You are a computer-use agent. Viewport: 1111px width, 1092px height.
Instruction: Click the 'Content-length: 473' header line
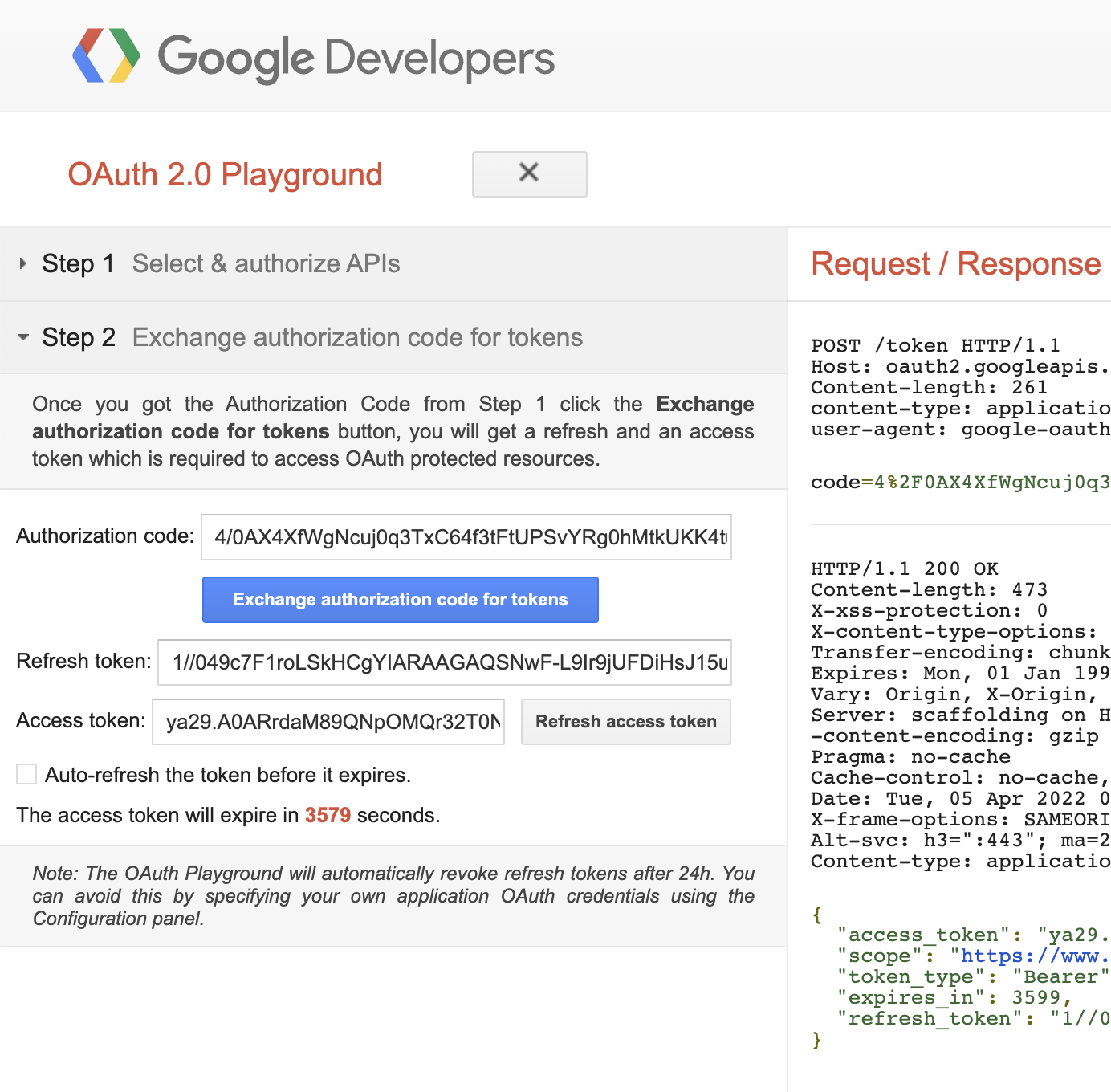click(x=929, y=589)
